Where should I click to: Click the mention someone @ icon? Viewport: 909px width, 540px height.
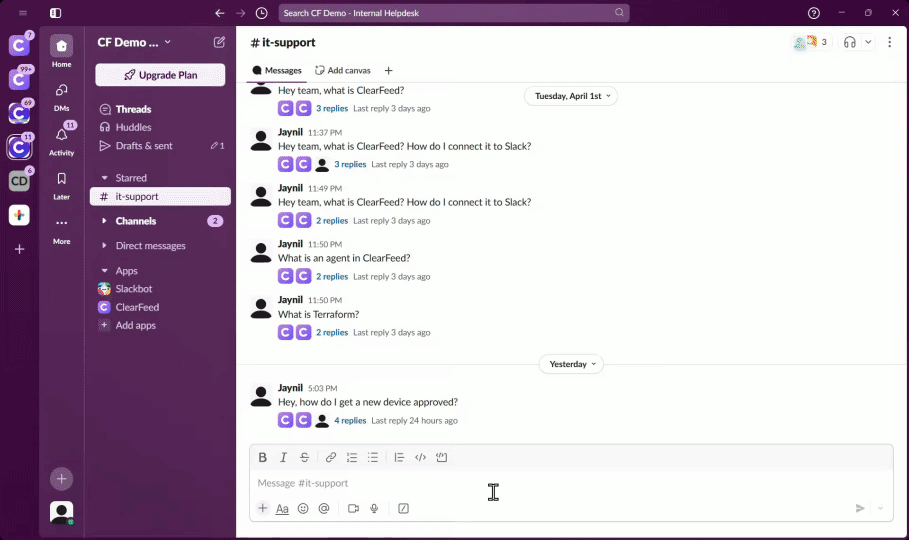tap(324, 508)
